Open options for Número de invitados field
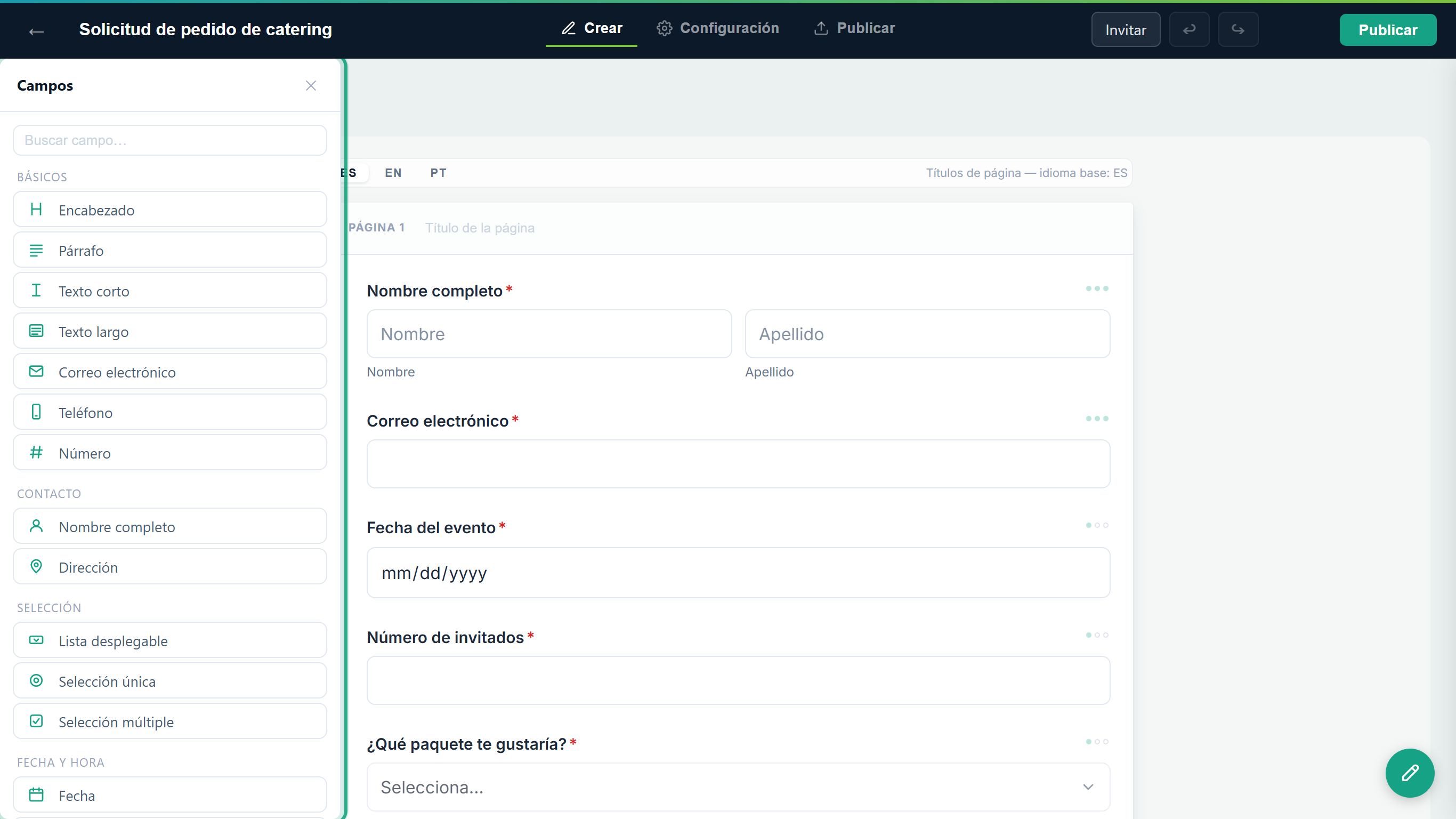Screen dimensions: 1456x819 1097,635
